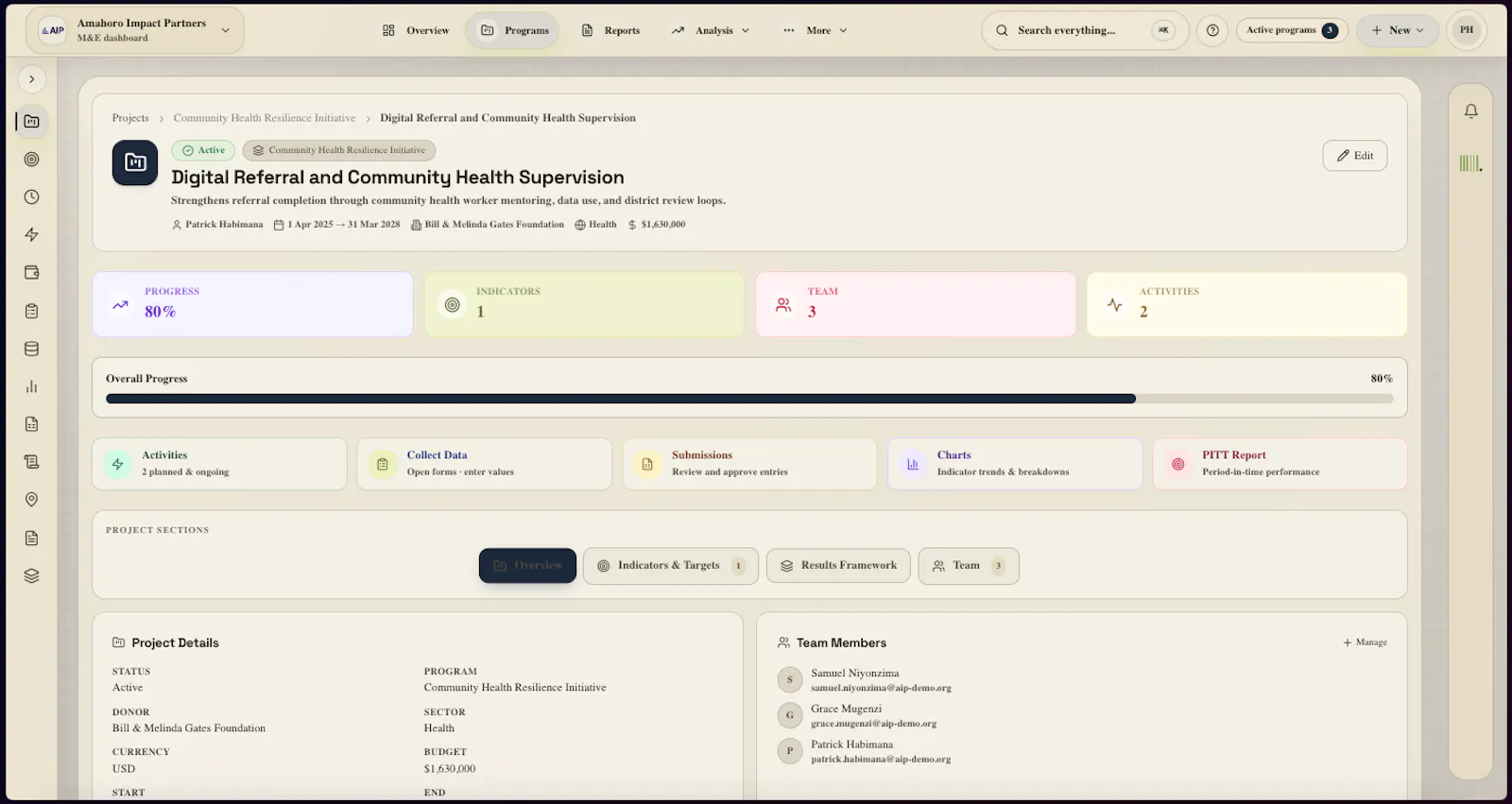Click the Patrick Habimana owner label
This screenshot has width=1512, height=804.
pyautogui.click(x=217, y=225)
